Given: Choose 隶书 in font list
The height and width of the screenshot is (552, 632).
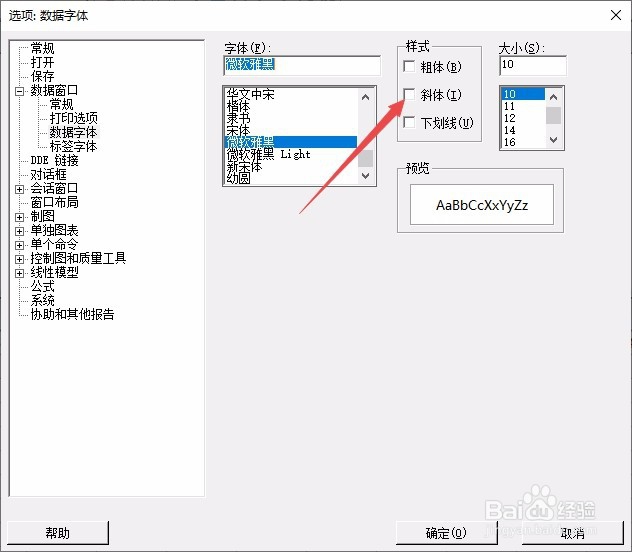Looking at the screenshot, I should [290, 118].
